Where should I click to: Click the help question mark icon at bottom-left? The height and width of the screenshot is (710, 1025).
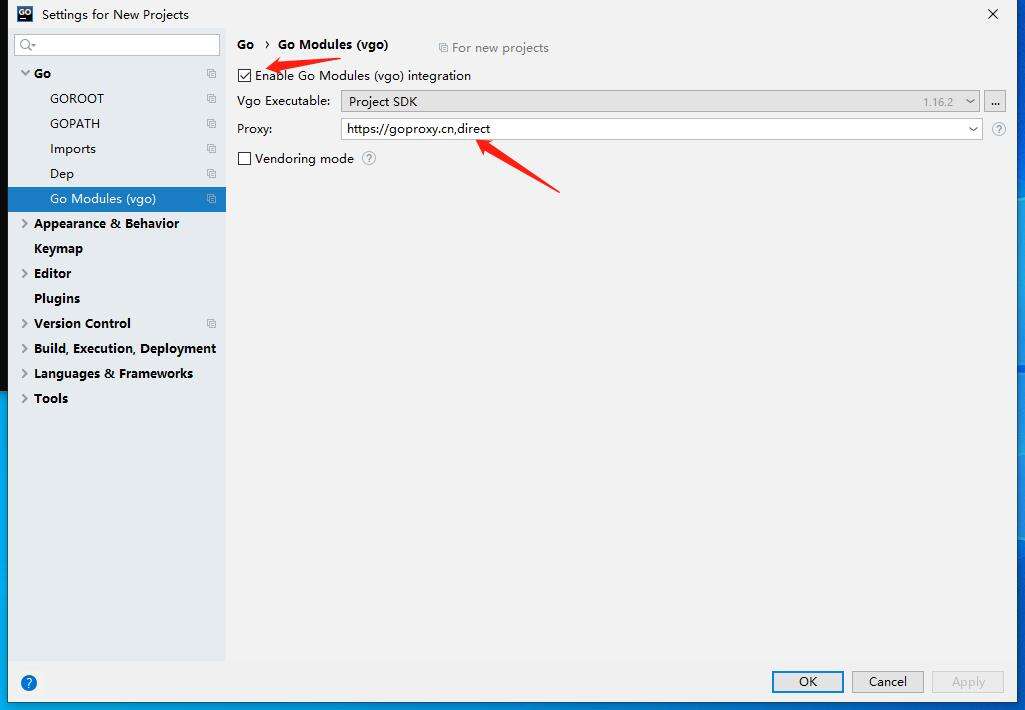(x=29, y=683)
